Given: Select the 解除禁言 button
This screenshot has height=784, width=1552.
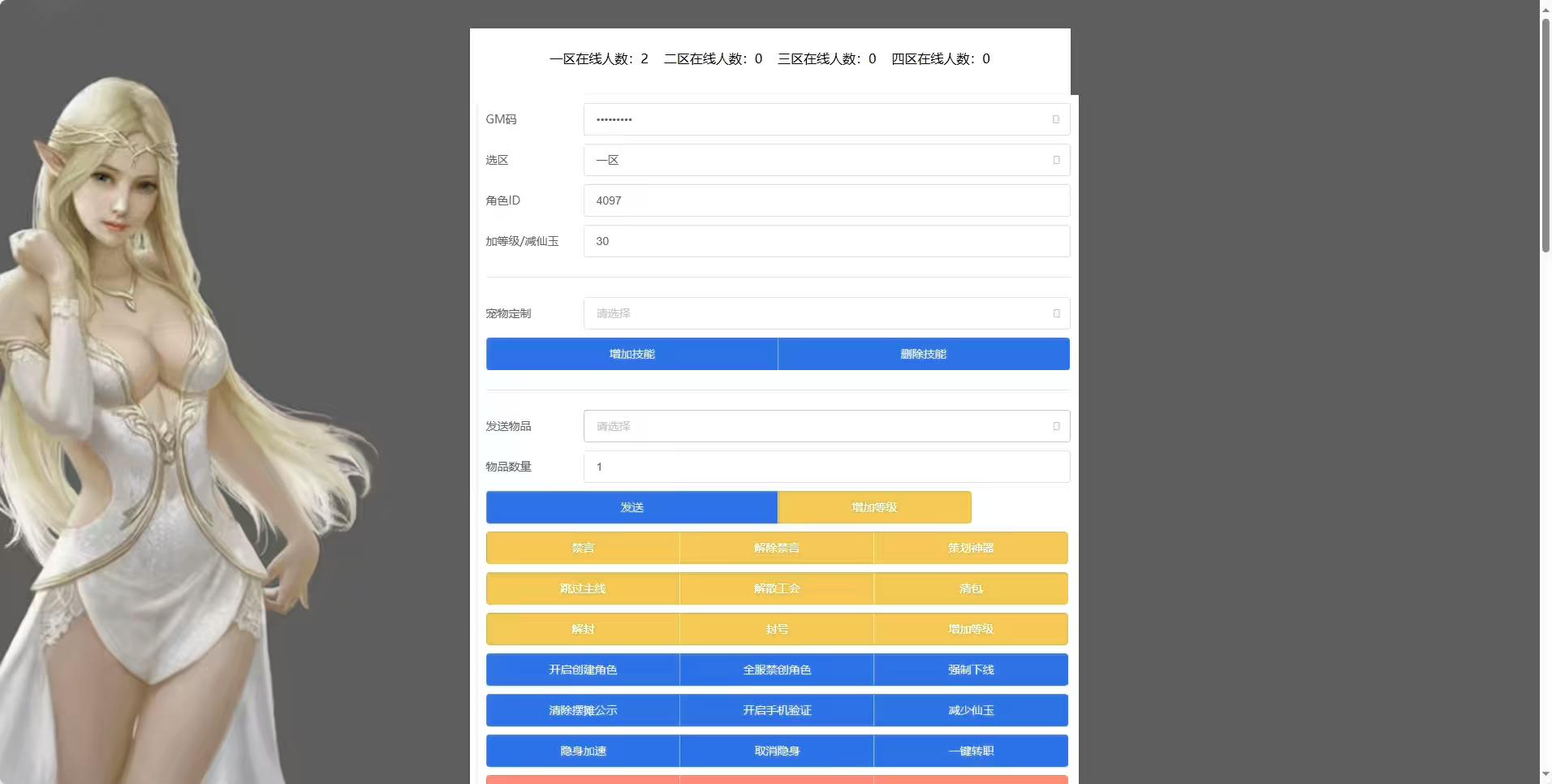Looking at the screenshot, I should coord(777,548).
